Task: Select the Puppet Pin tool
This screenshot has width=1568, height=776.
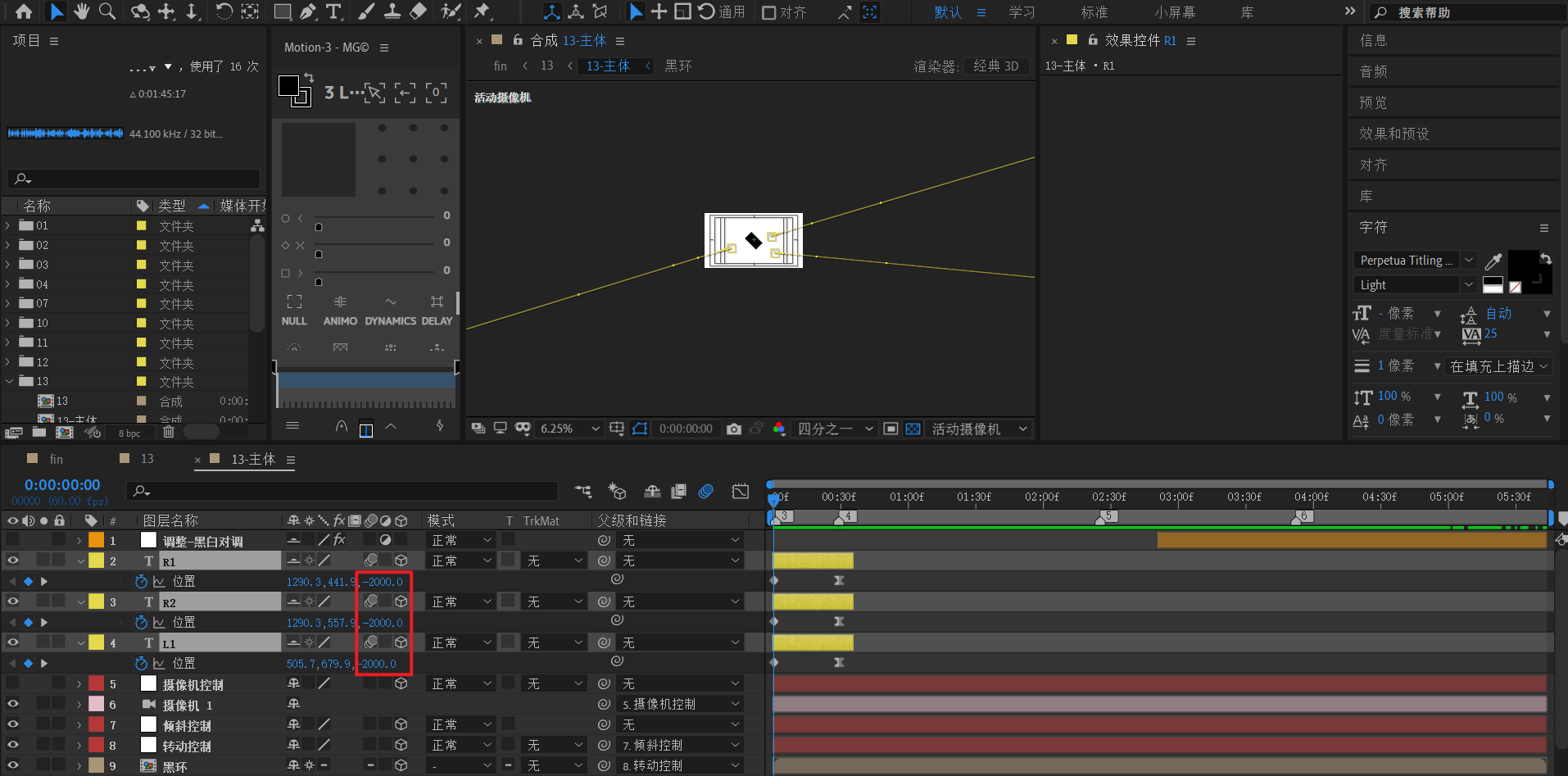Action: [x=482, y=11]
